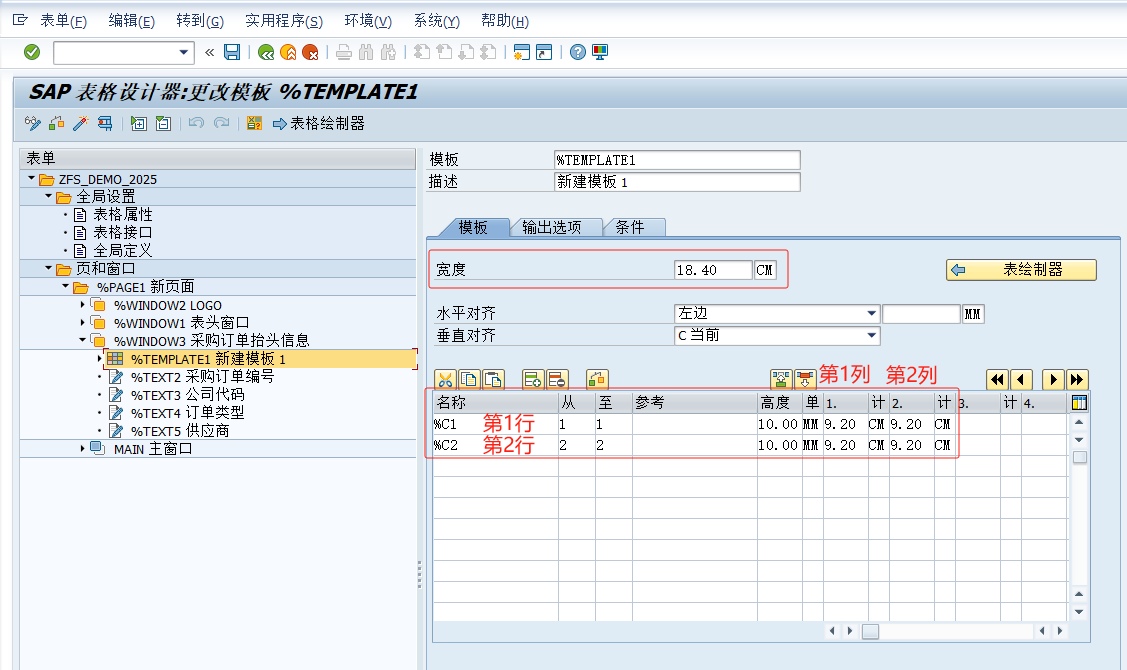Click the field list on/off icon
The width and height of the screenshot is (1127, 670).
254,124
